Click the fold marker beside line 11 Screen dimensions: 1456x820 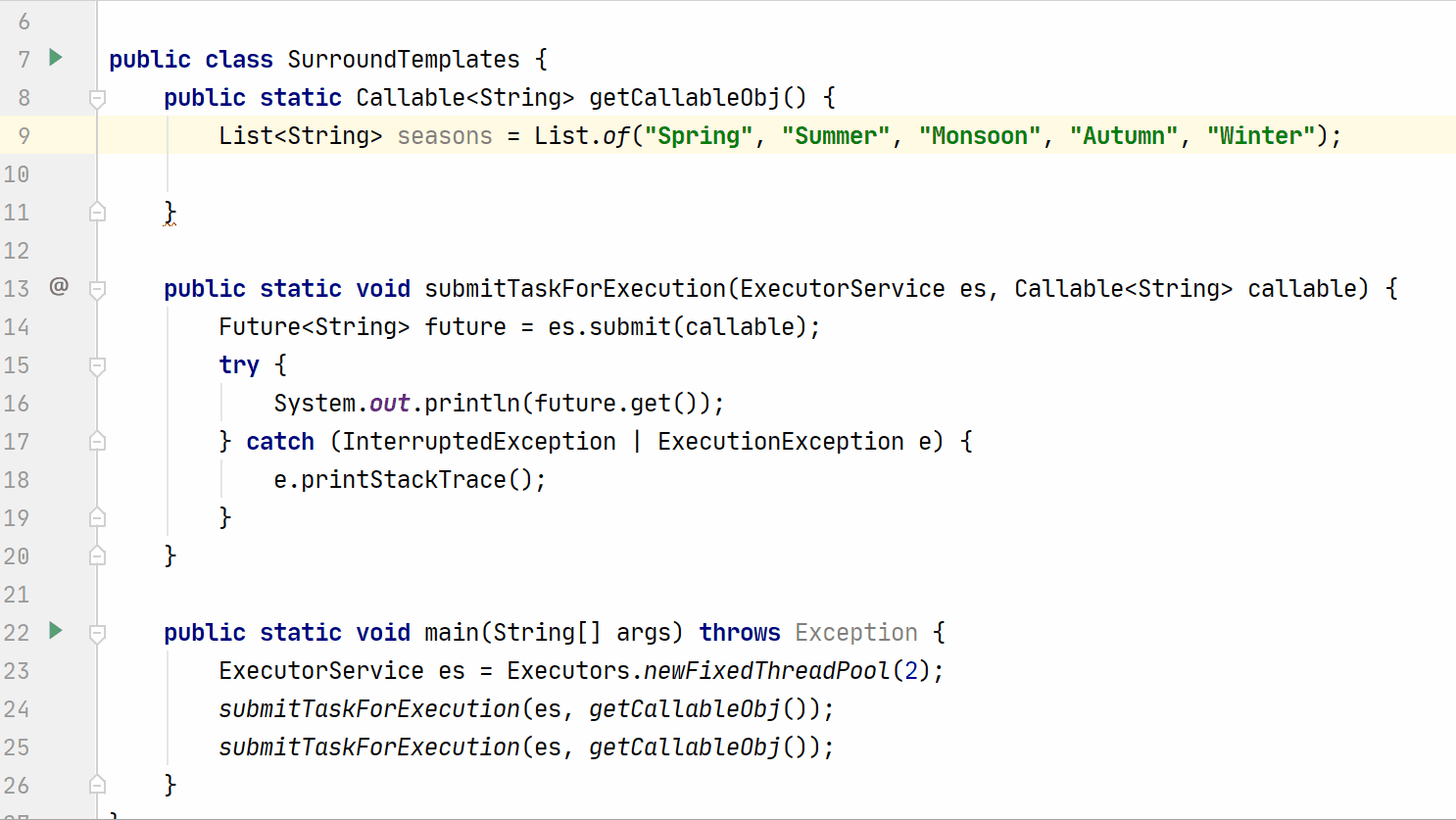click(x=96, y=212)
